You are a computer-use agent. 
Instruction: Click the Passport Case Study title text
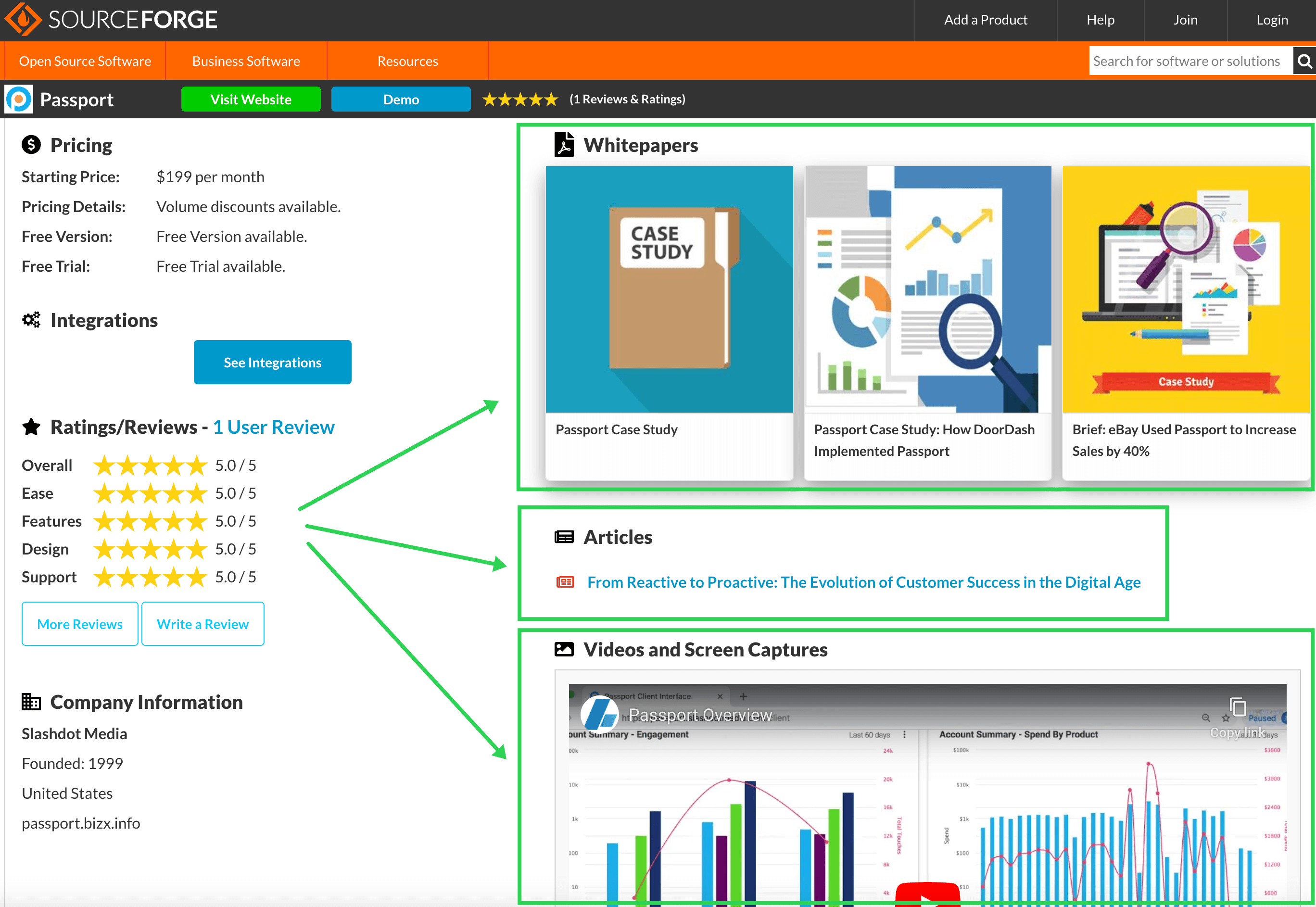[617, 429]
